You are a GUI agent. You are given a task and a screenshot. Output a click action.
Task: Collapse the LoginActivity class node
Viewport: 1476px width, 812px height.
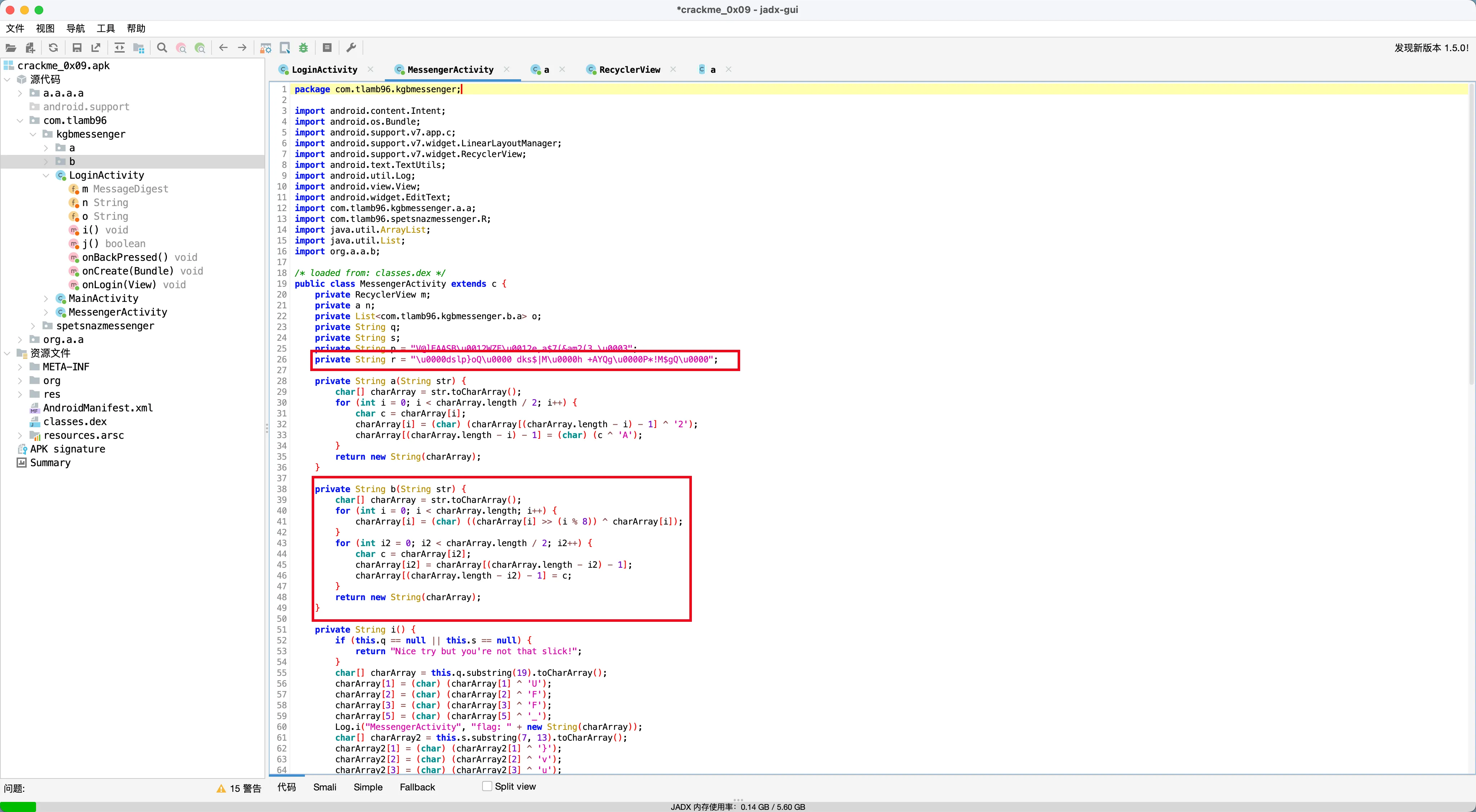46,175
